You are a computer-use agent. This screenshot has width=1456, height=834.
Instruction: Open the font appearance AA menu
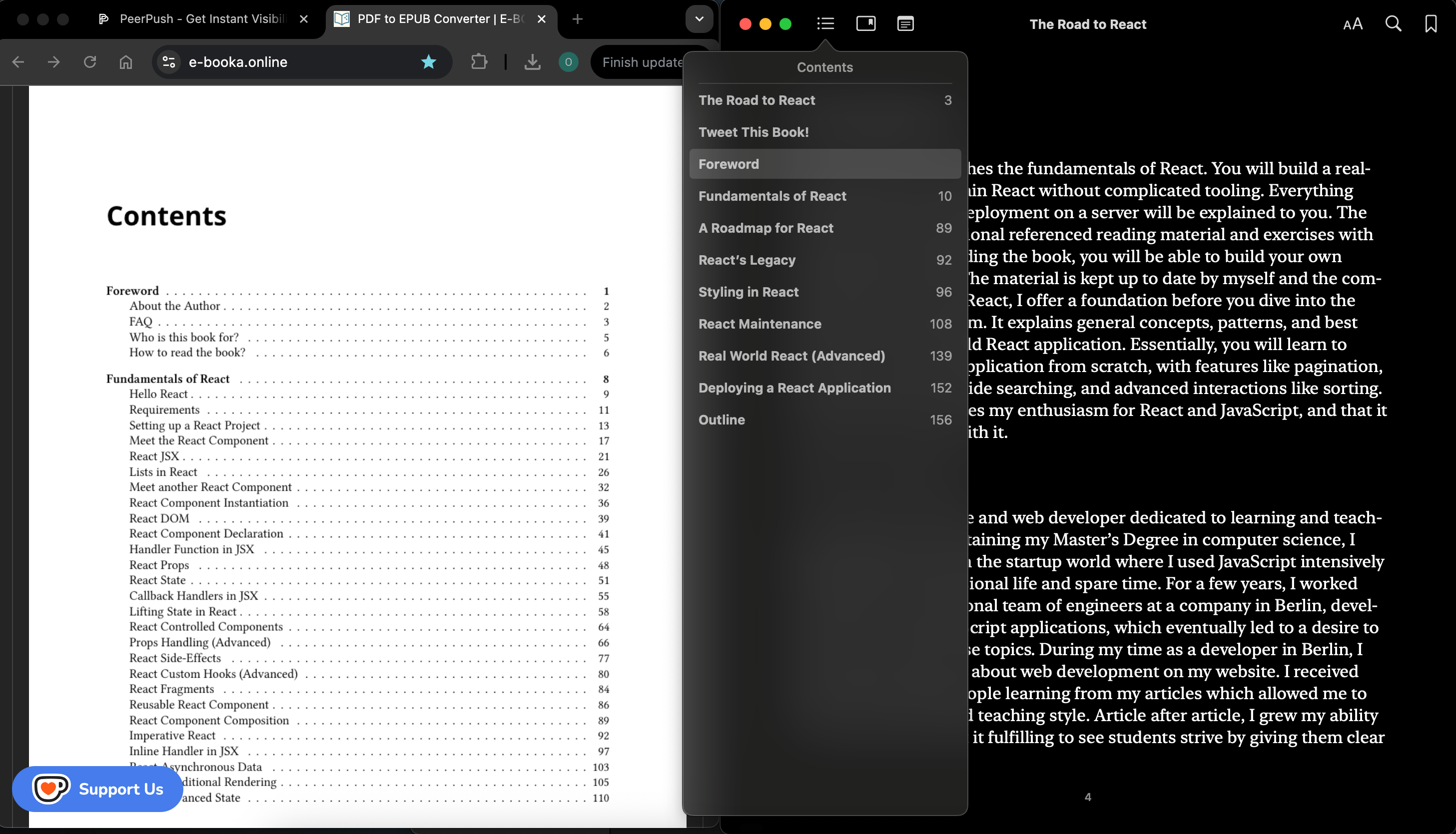(1352, 24)
